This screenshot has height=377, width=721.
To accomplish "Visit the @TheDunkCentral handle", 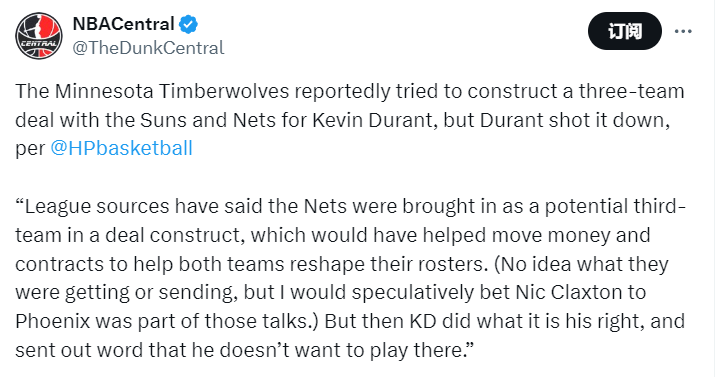I will 149,48.
